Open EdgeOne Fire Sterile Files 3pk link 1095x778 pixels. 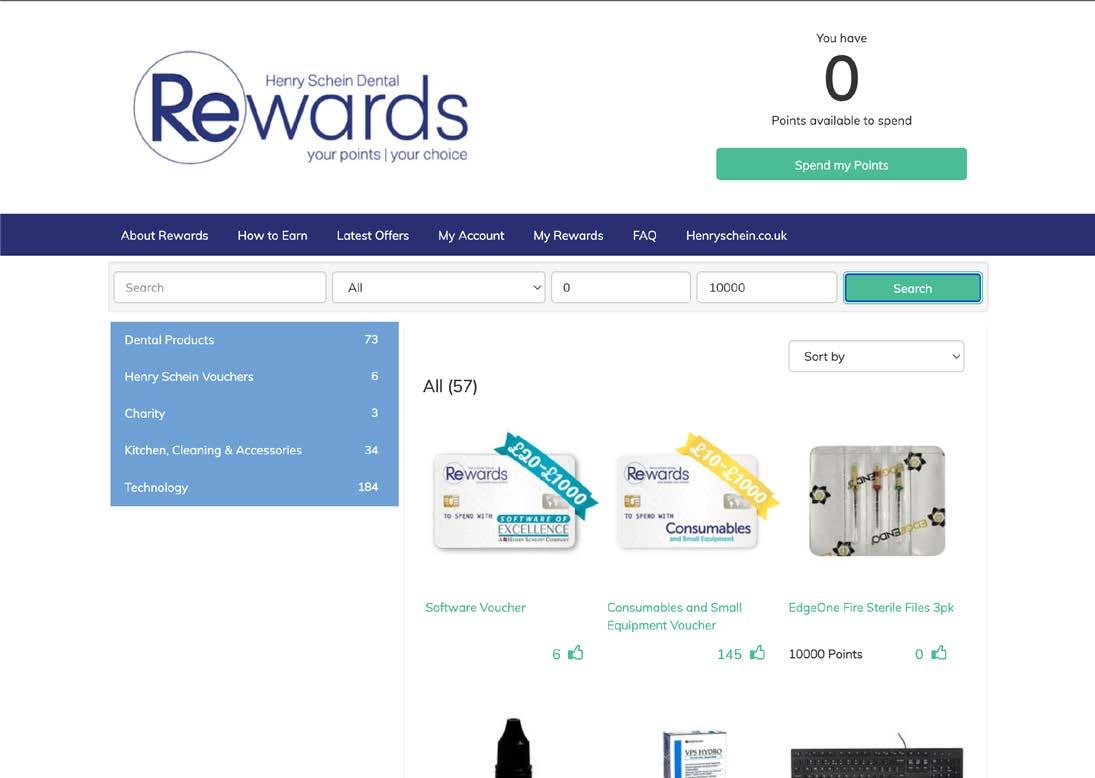pos(871,608)
